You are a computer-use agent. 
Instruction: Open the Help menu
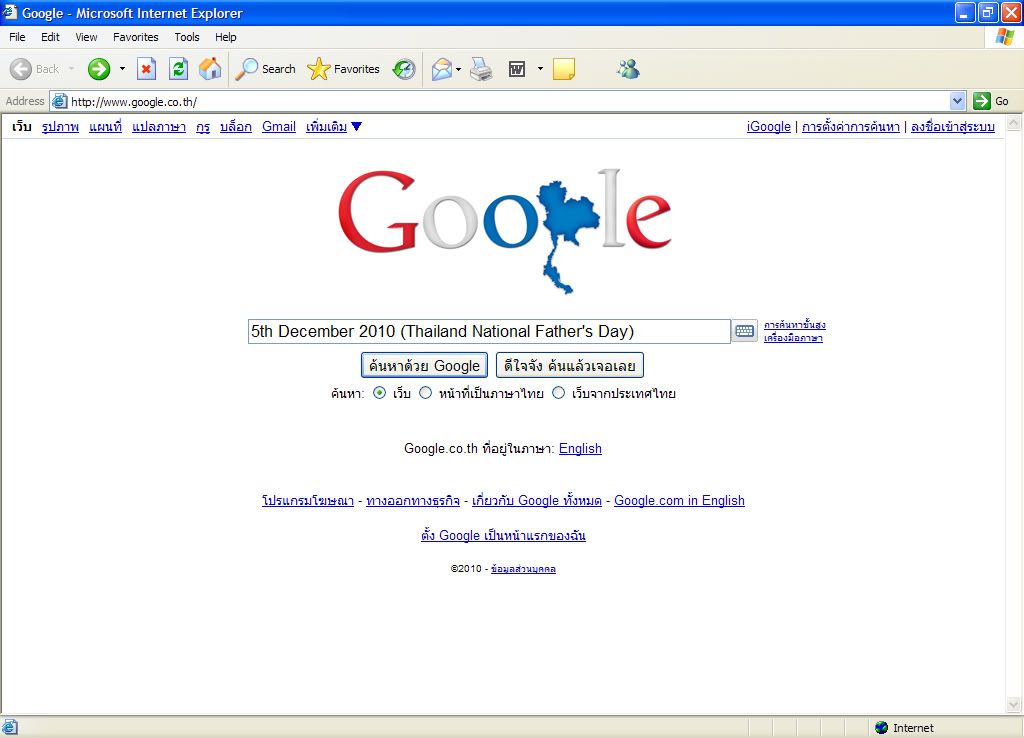coord(225,37)
